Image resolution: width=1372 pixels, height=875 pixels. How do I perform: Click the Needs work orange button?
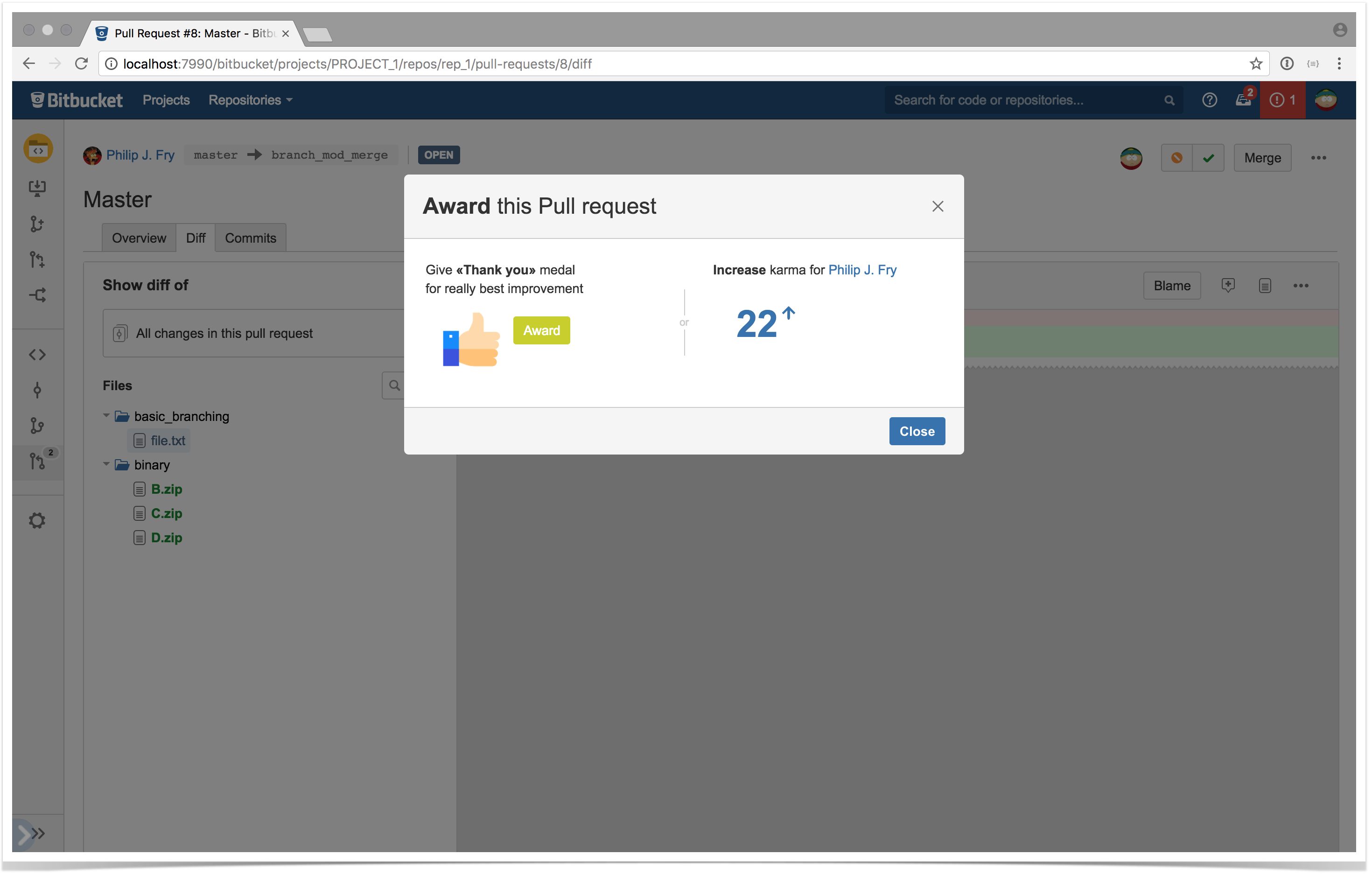1176,158
